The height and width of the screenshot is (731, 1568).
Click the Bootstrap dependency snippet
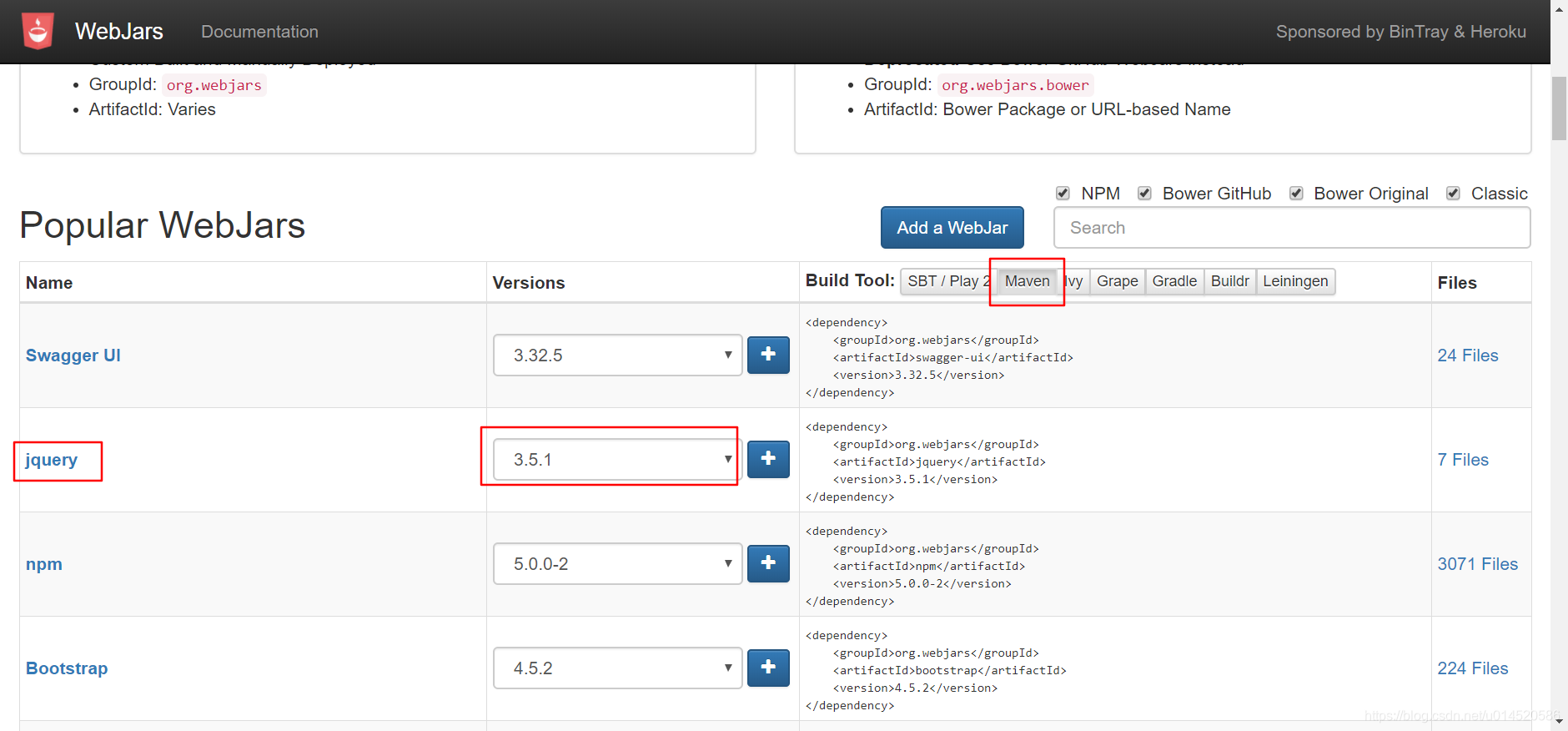(x=936, y=670)
